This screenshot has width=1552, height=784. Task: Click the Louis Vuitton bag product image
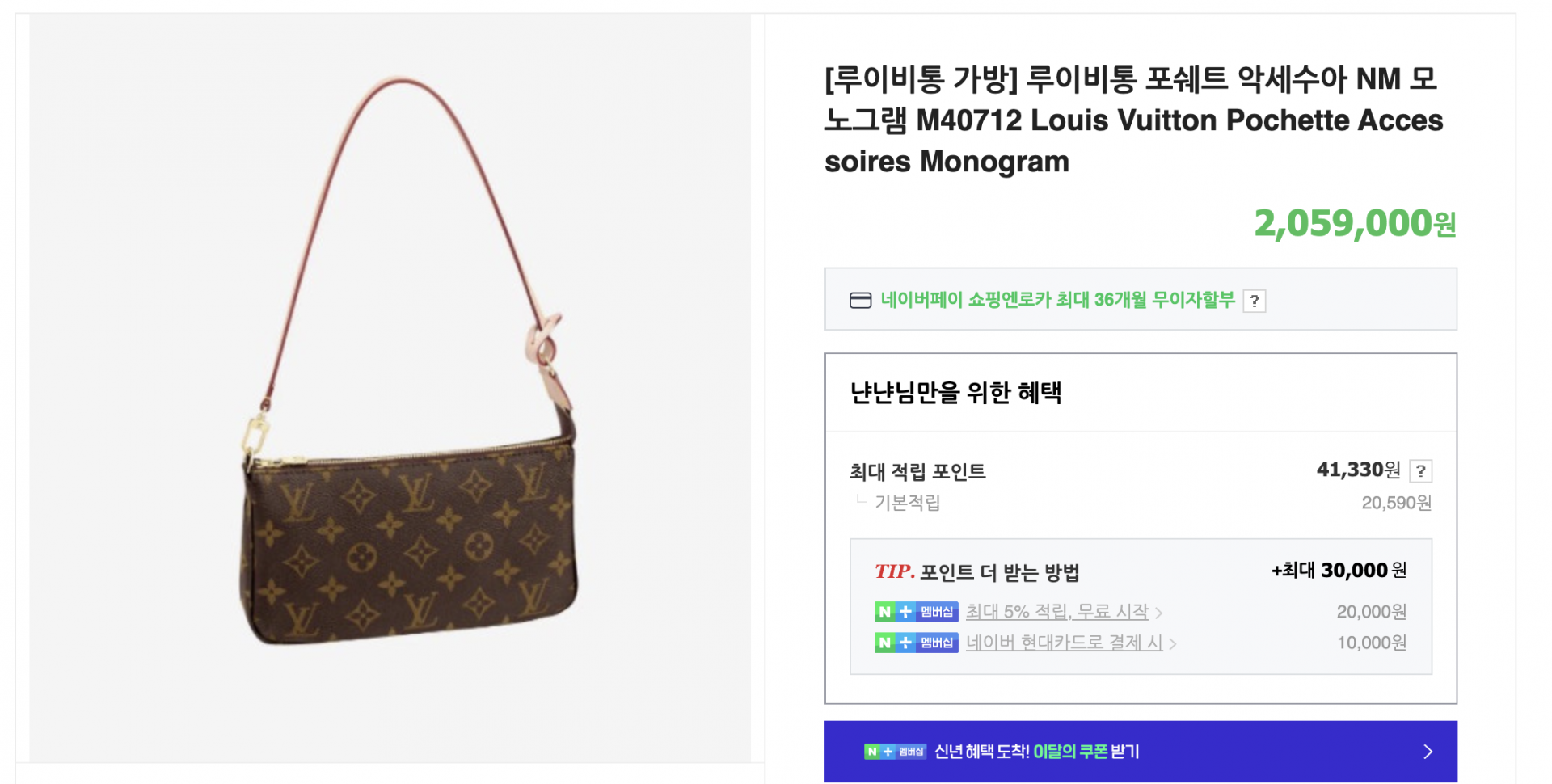coord(390,387)
